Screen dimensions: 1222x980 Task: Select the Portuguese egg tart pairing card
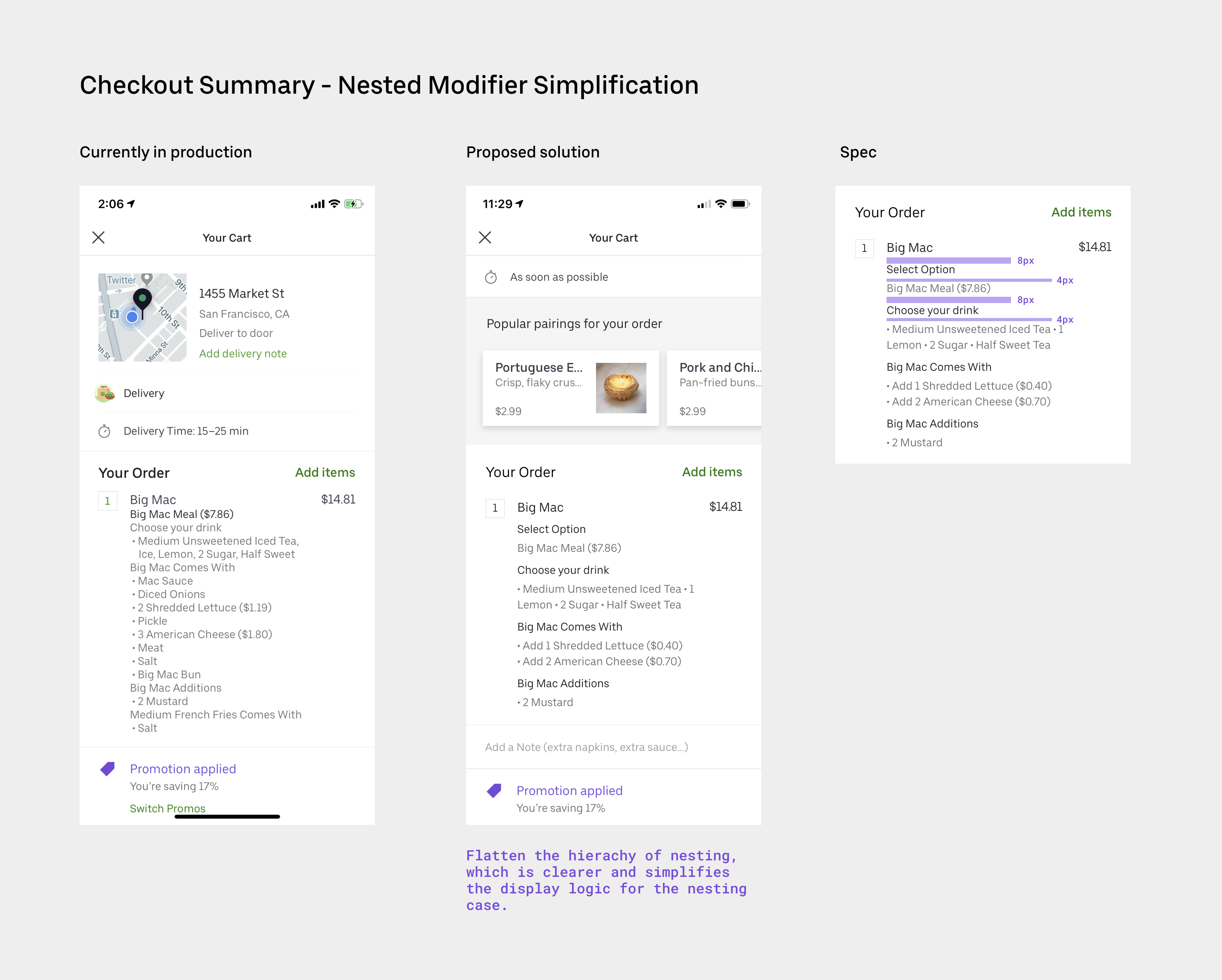(x=570, y=388)
